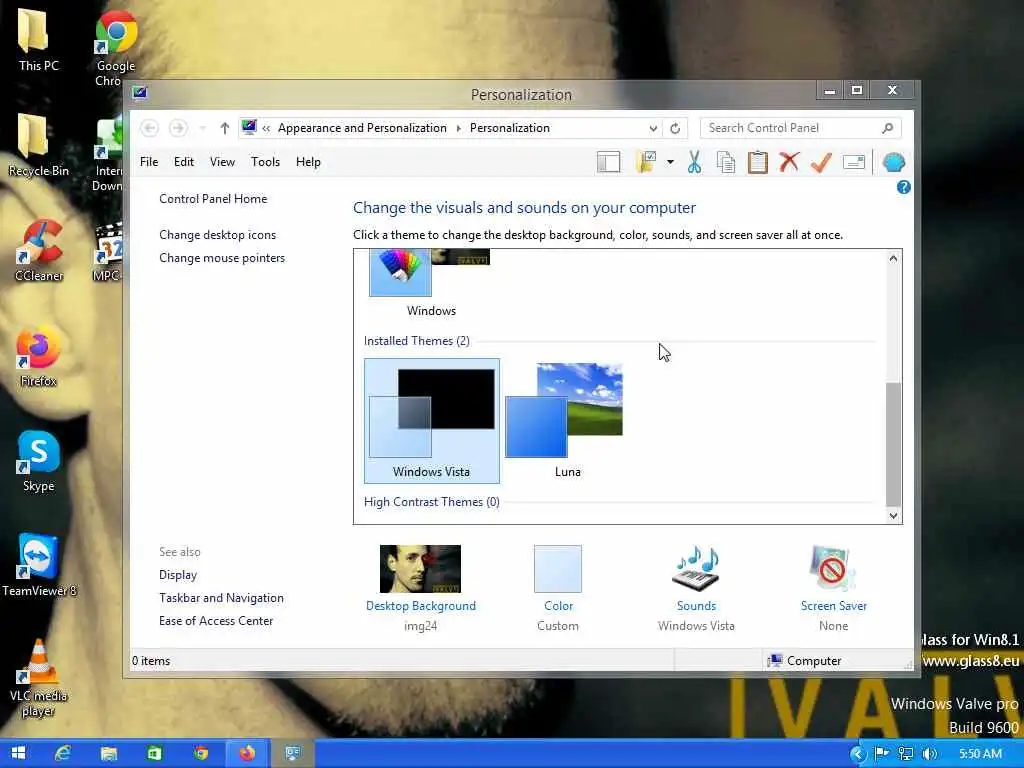
Task: Open Recycle Bin desktop icon
Action: [38, 145]
